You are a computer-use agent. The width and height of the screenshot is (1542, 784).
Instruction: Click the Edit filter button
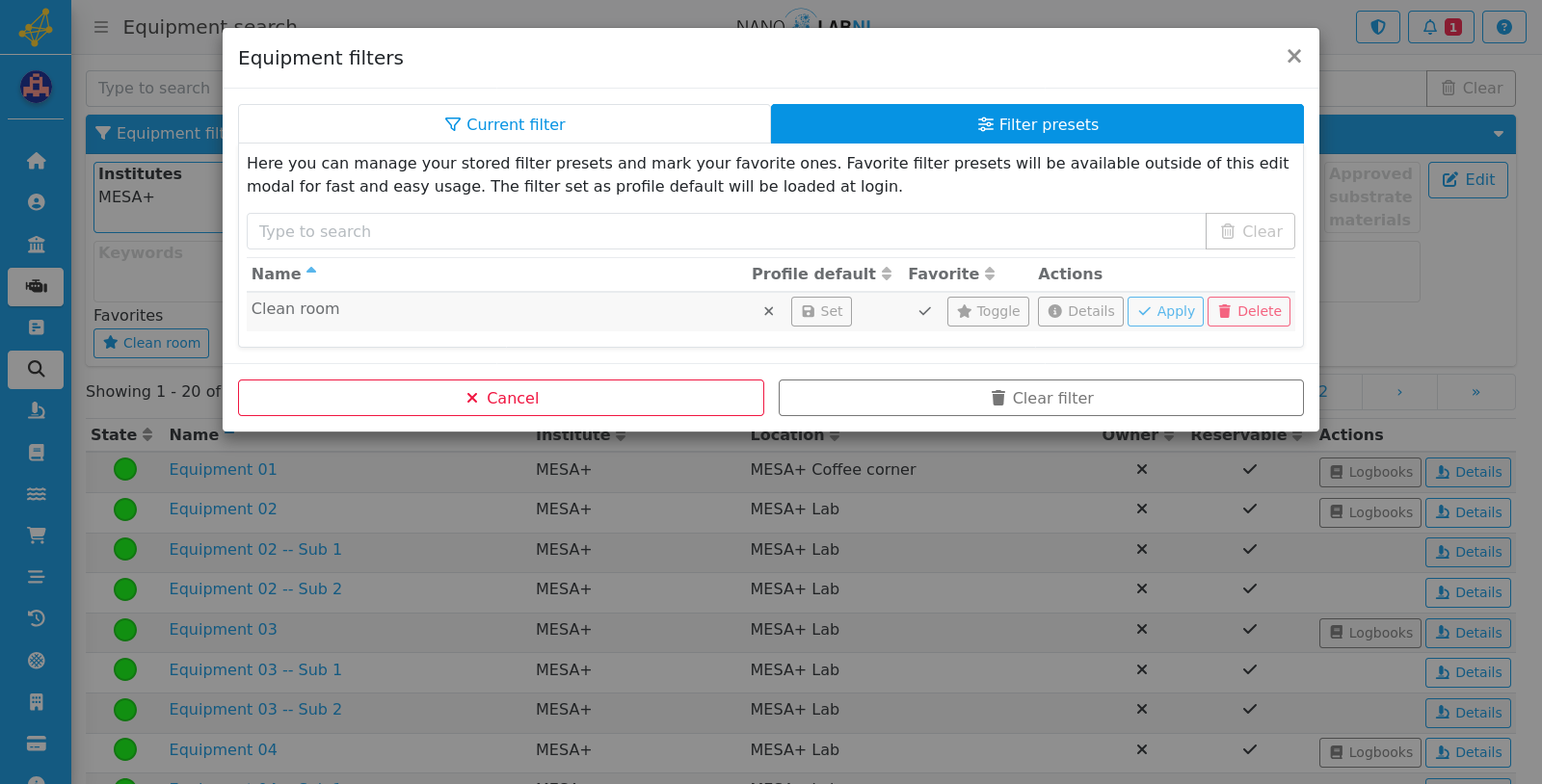click(1468, 180)
